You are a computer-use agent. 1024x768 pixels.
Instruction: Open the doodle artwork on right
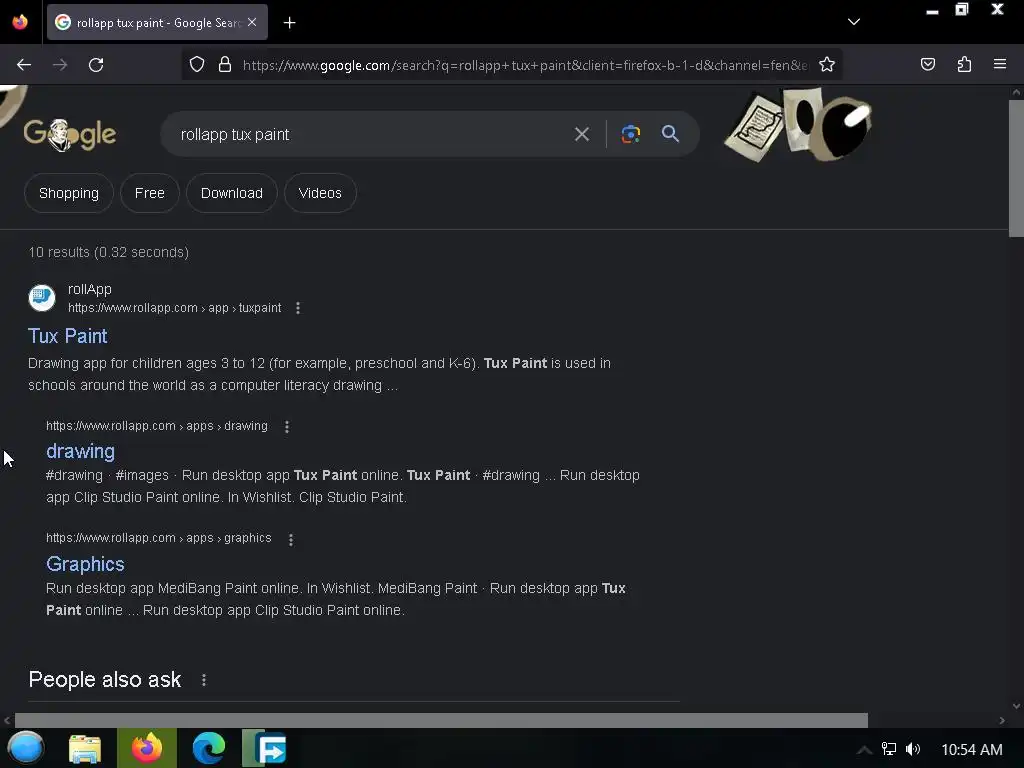[798, 123]
